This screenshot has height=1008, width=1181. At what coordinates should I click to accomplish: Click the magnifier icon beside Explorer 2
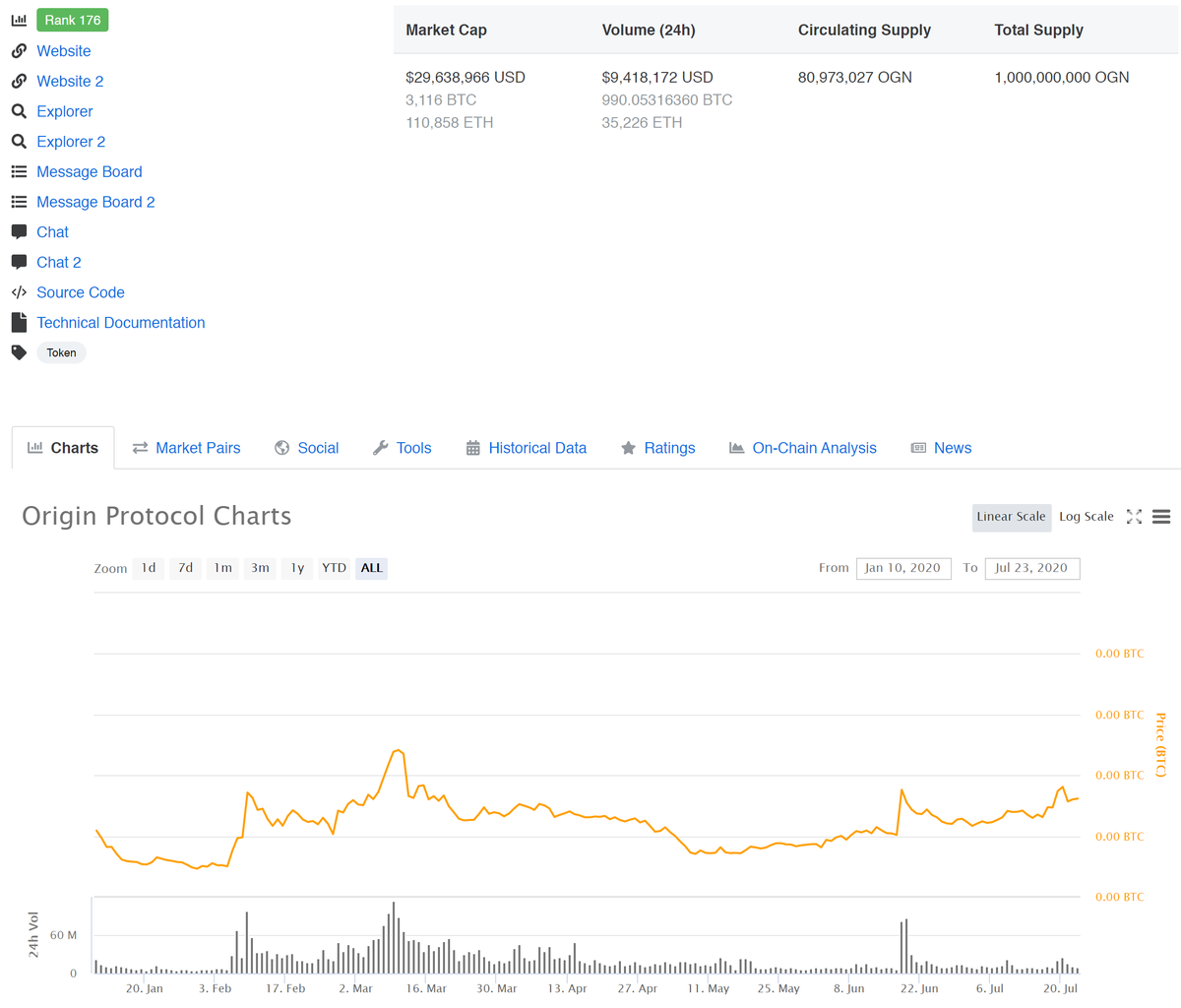click(x=19, y=142)
